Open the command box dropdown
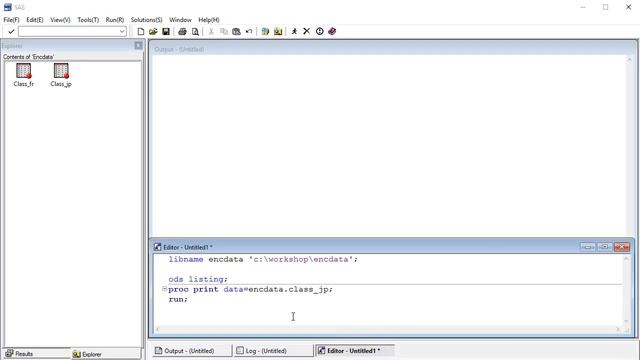 tap(122, 31)
